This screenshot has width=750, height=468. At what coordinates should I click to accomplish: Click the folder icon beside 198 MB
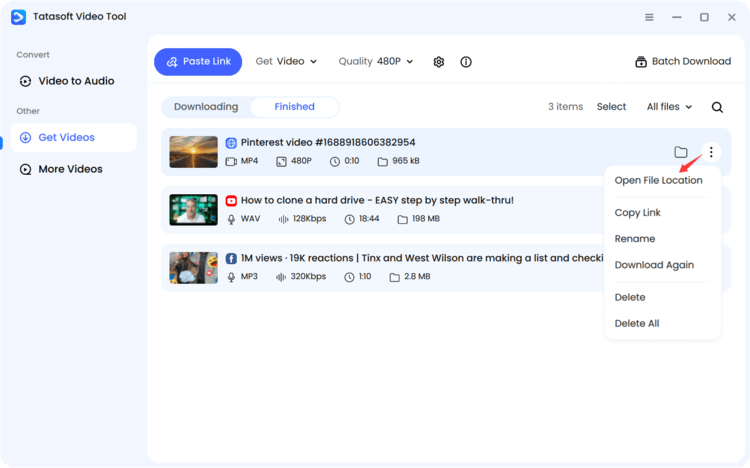coord(403,219)
